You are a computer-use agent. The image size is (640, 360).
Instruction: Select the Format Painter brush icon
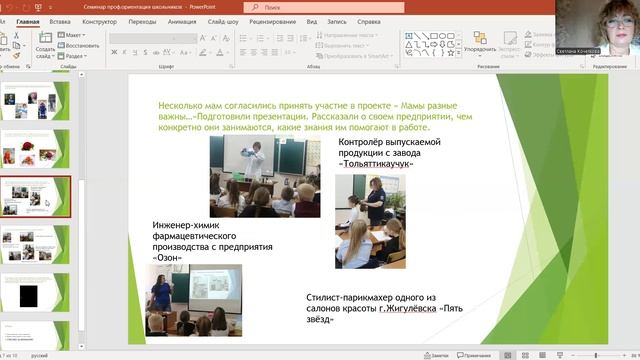[x=16, y=55]
